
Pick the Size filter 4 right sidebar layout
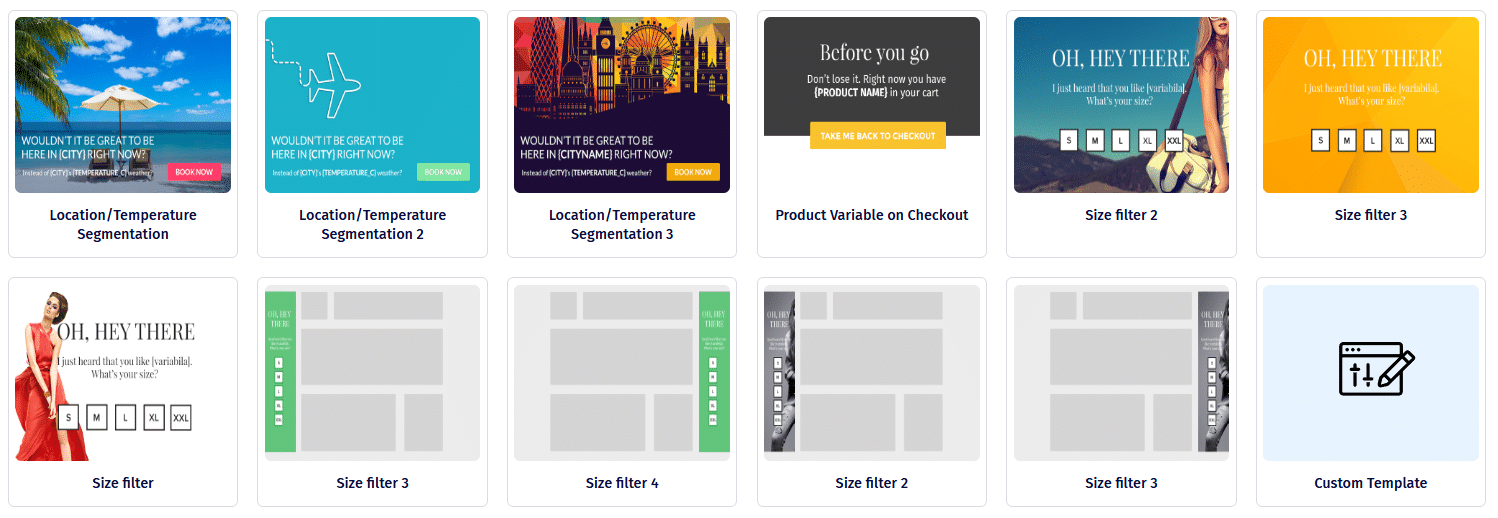622,373
